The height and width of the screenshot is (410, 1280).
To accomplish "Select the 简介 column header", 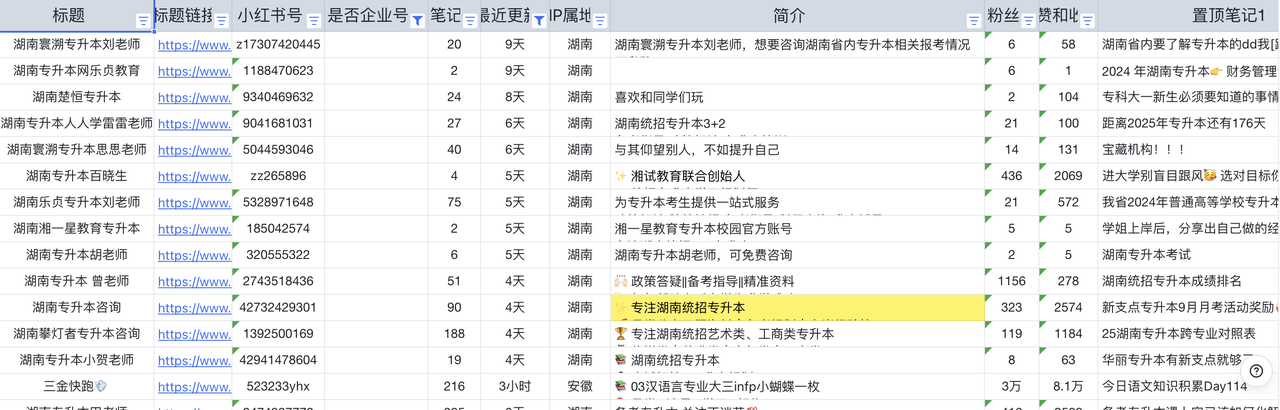I will pyautogui.click(x=790, y=16).
